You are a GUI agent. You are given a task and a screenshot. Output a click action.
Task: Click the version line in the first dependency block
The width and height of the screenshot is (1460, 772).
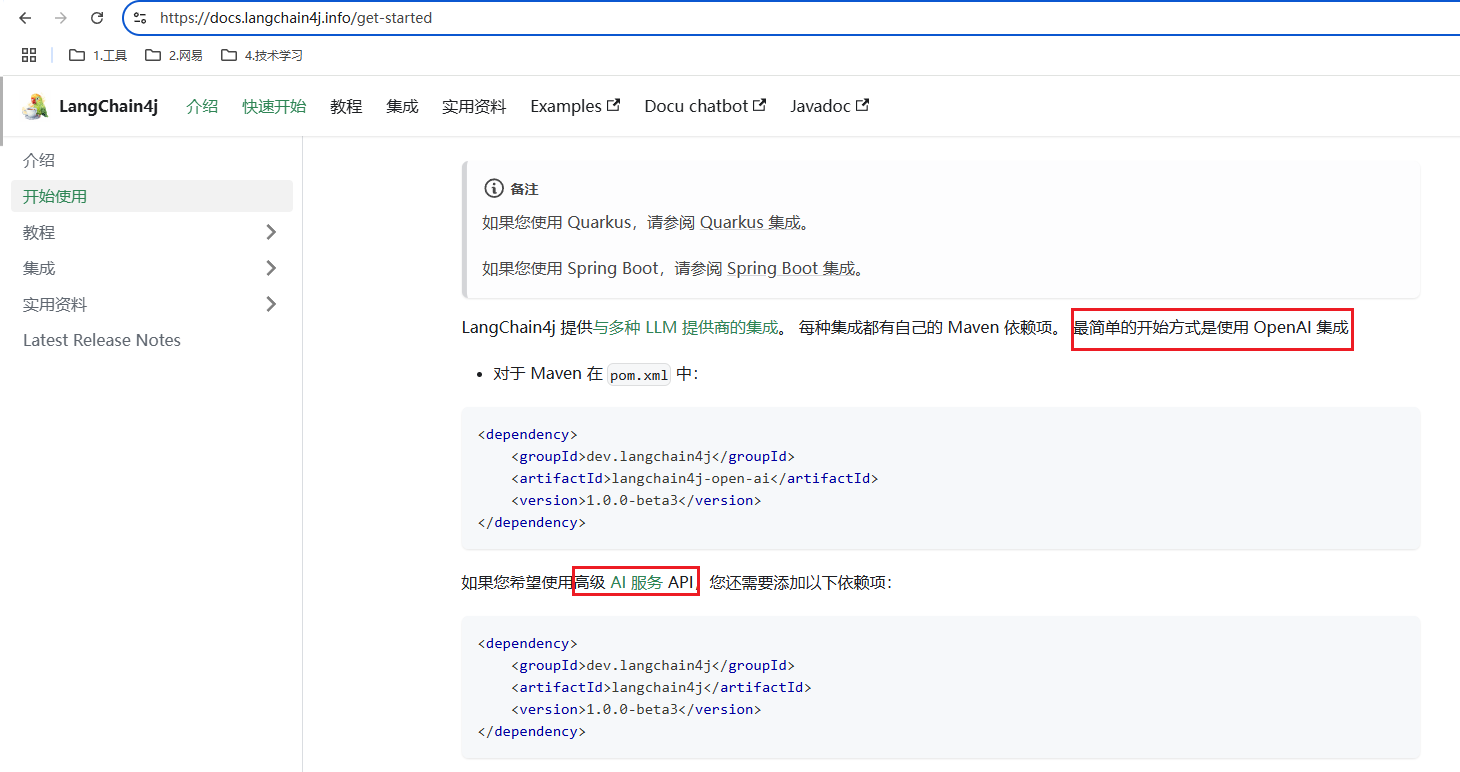[636, 500]
